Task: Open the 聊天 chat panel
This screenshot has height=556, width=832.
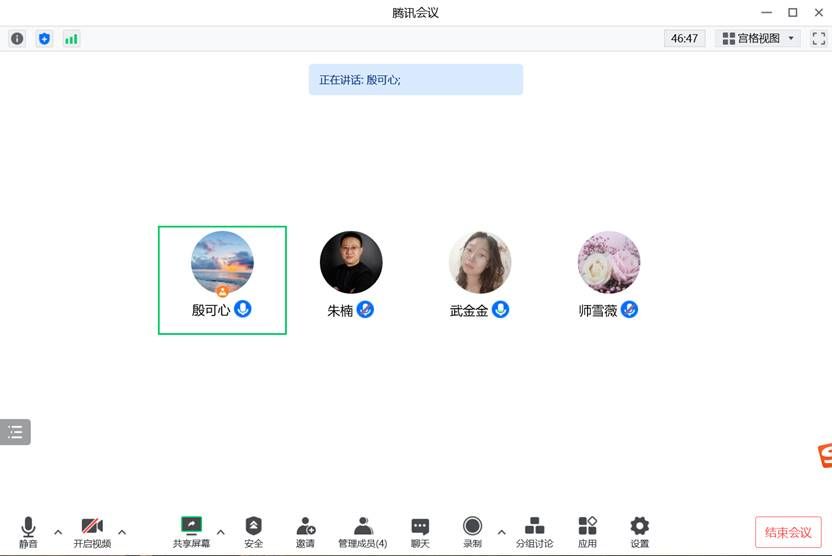Action: click(420, 532)
